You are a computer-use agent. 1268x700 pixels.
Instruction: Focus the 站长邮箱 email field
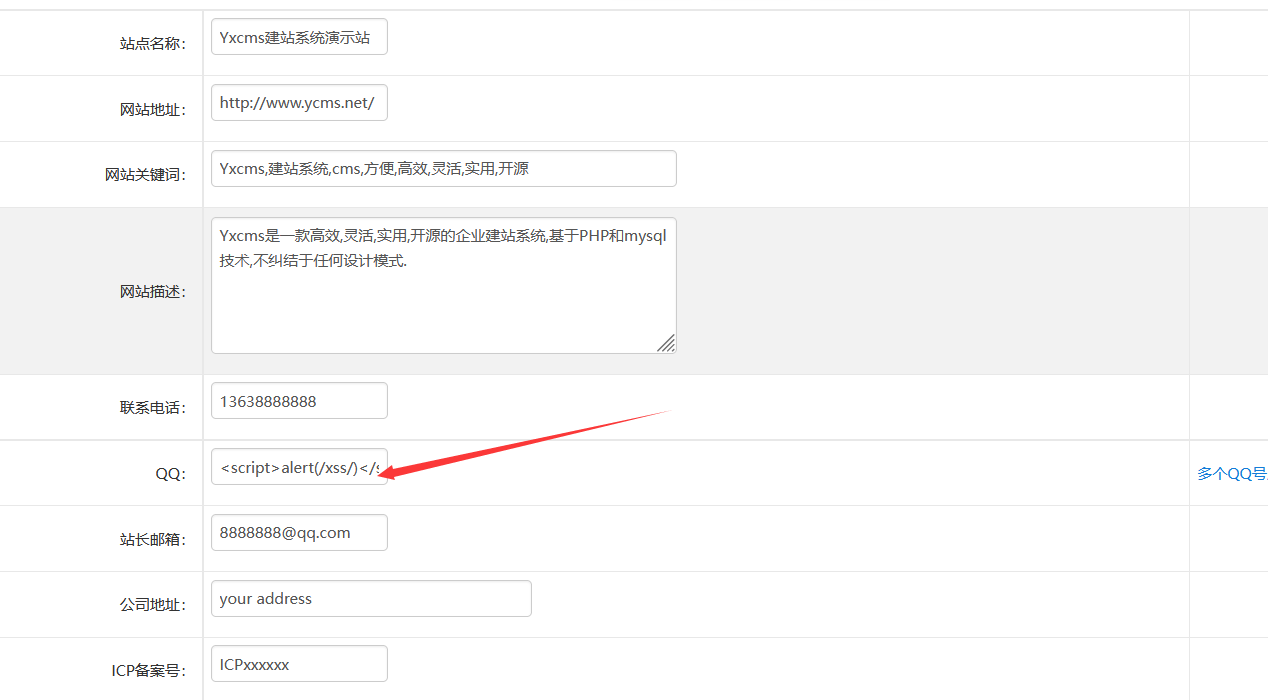tap(299, 533)
